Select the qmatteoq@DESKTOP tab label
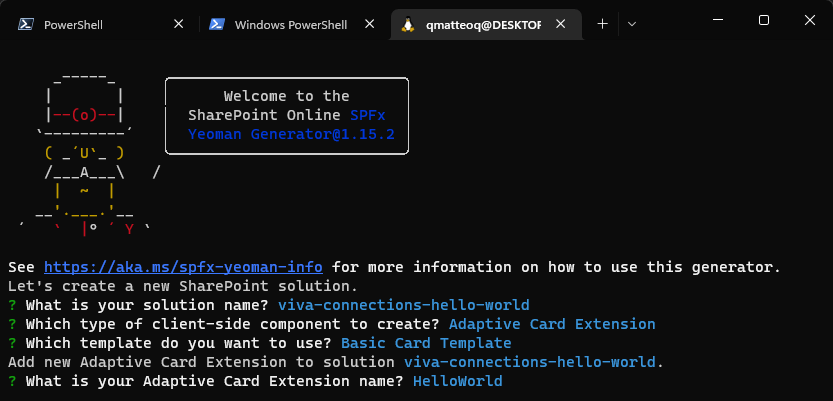 (x=482, y=25)
